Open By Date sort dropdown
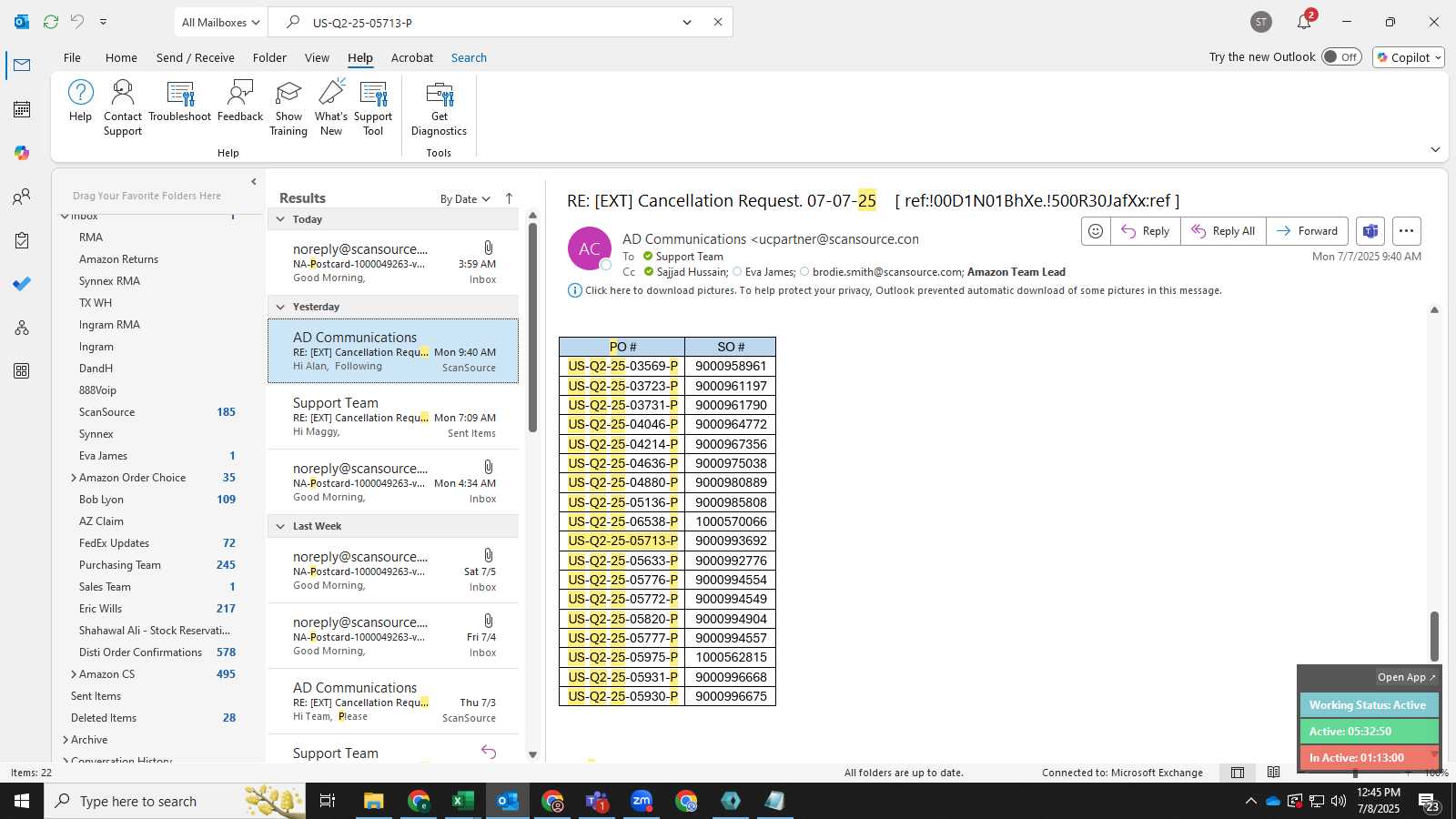The image size is (1456, 819). tap(465, 199)
